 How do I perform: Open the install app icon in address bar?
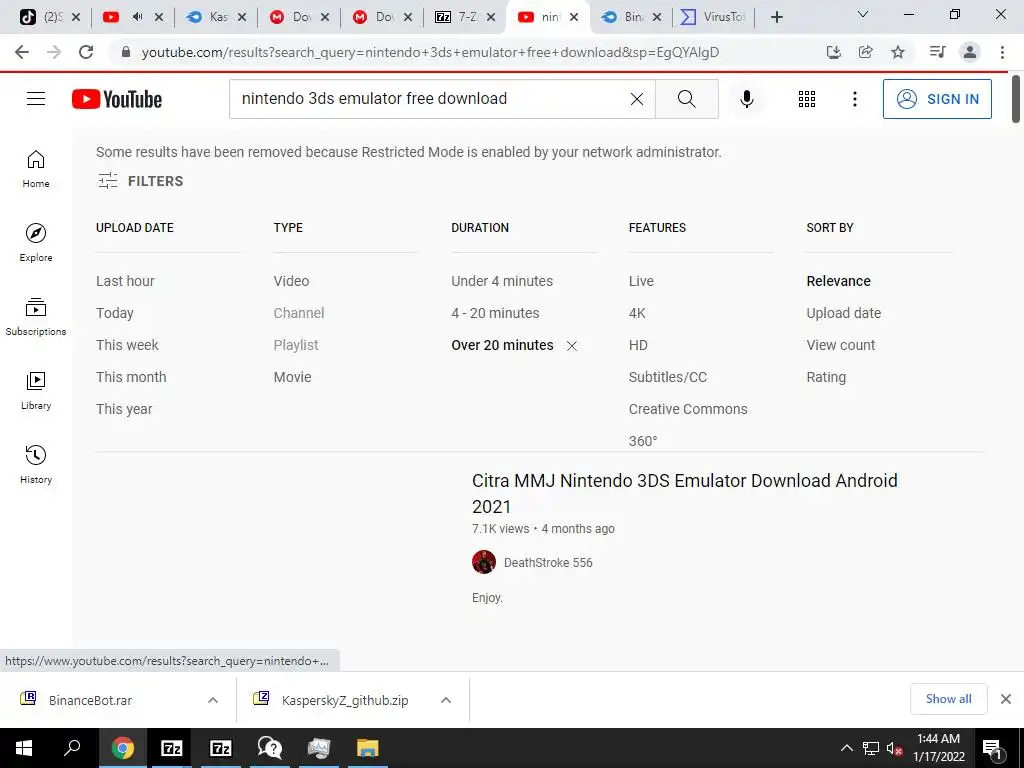[x=833, y=52]
